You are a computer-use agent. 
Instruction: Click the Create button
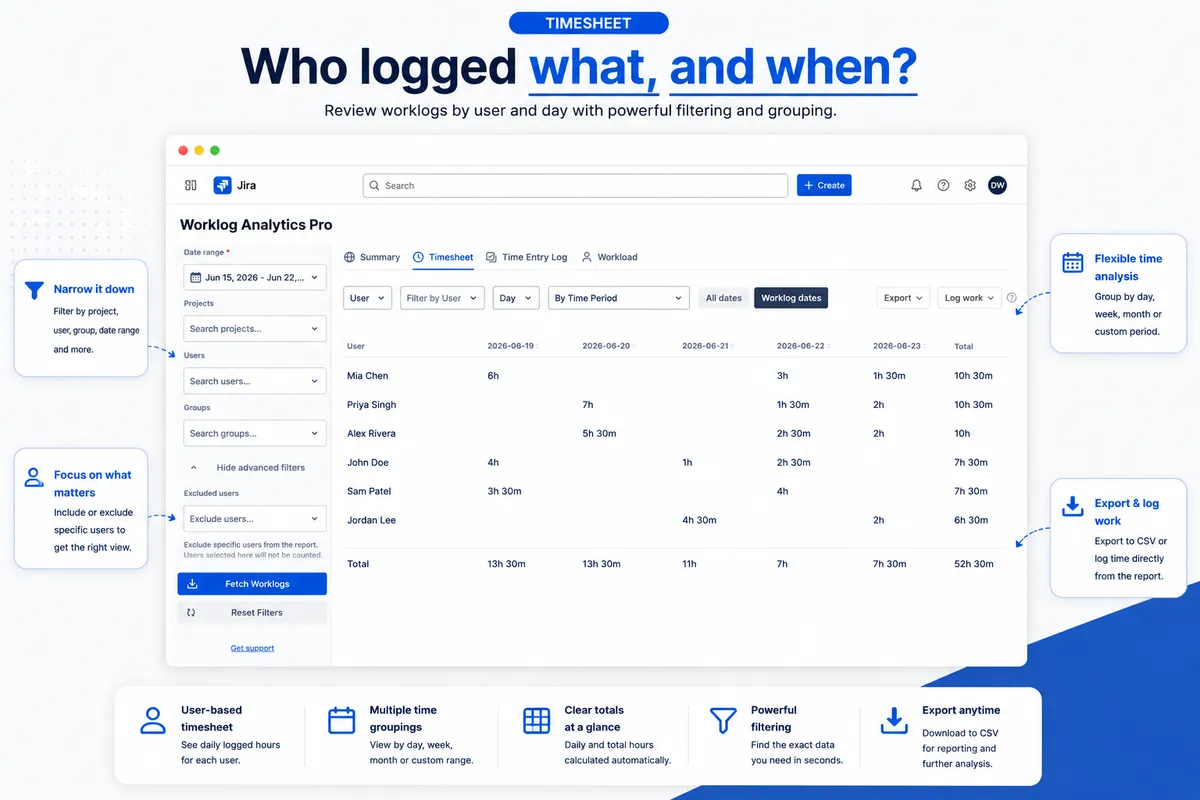tap(824, 185)
